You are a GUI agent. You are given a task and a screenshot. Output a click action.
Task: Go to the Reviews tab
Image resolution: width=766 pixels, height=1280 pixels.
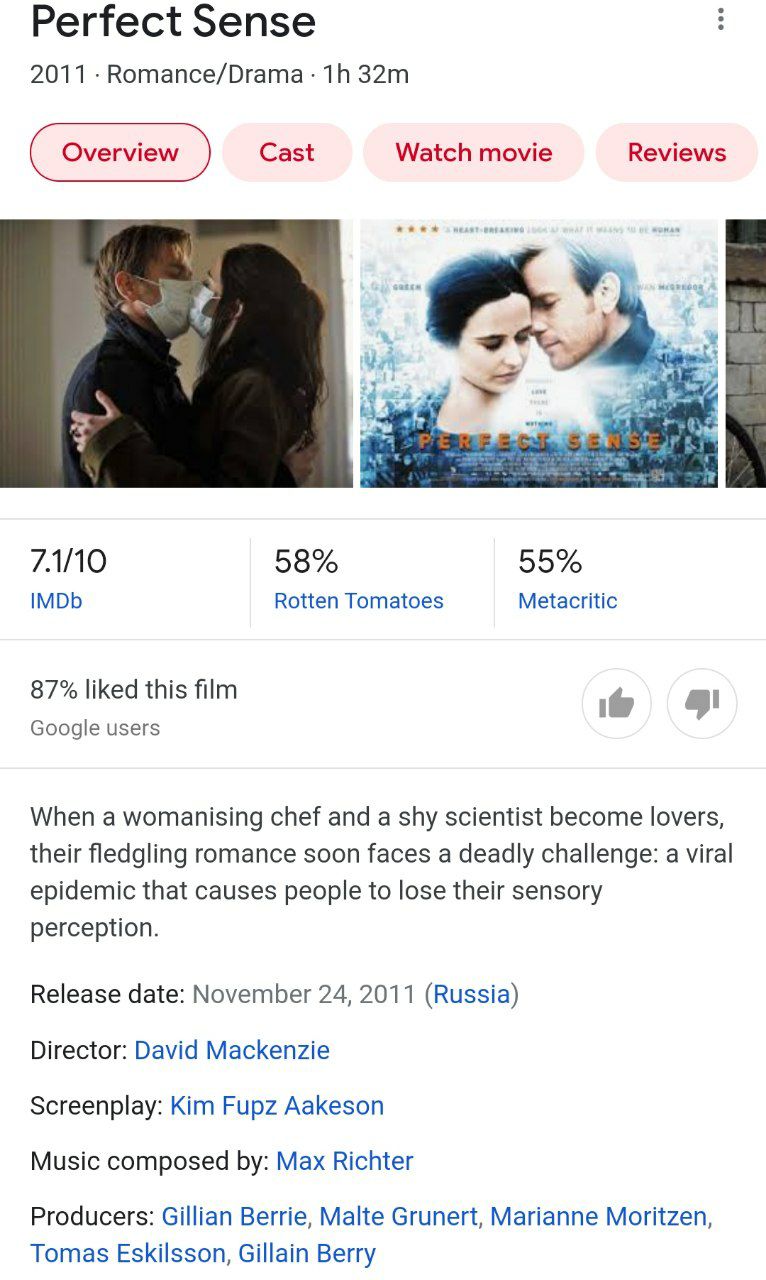(677, 152)
